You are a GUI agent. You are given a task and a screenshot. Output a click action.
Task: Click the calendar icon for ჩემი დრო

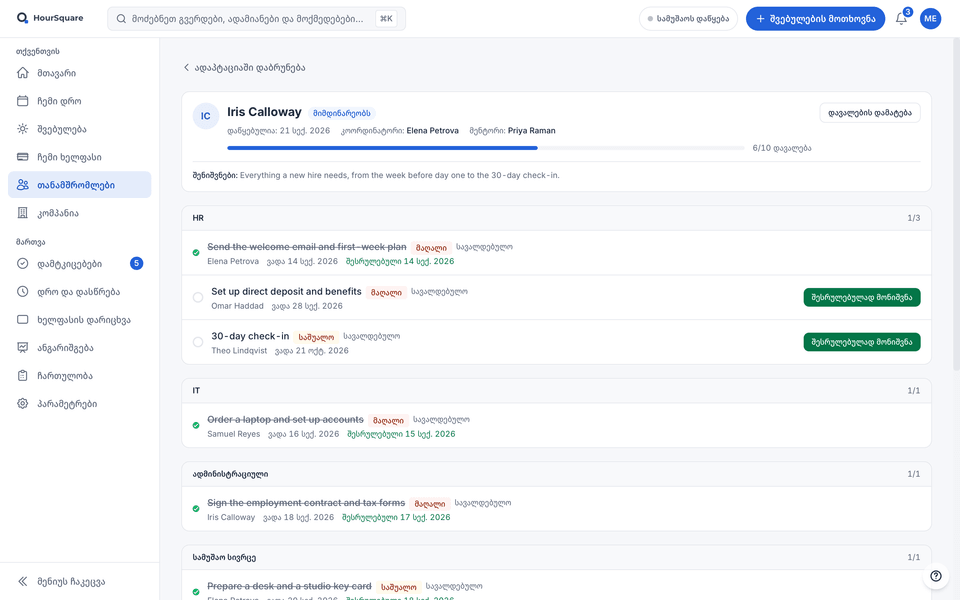pos(23,101)
